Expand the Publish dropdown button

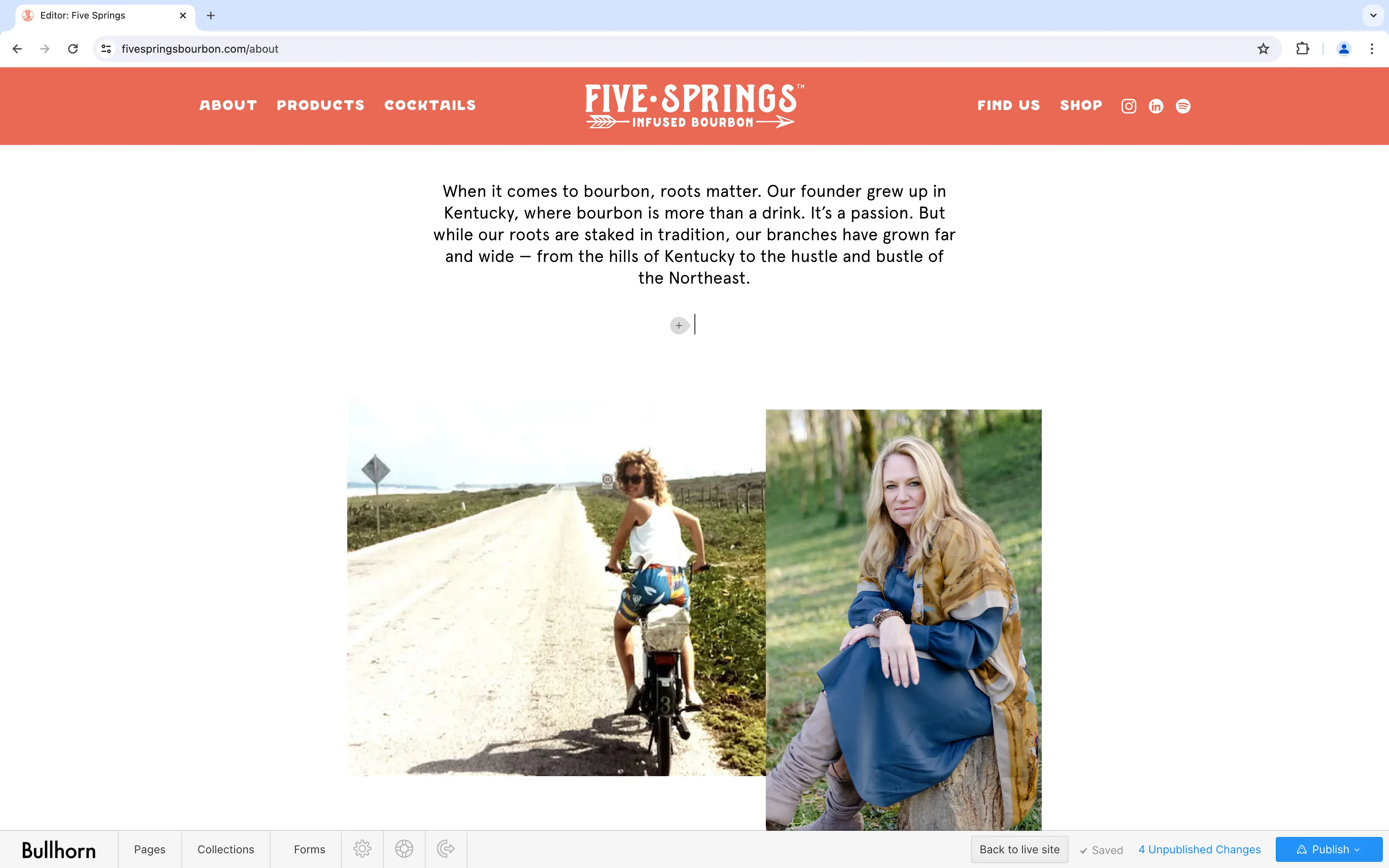1329,849
